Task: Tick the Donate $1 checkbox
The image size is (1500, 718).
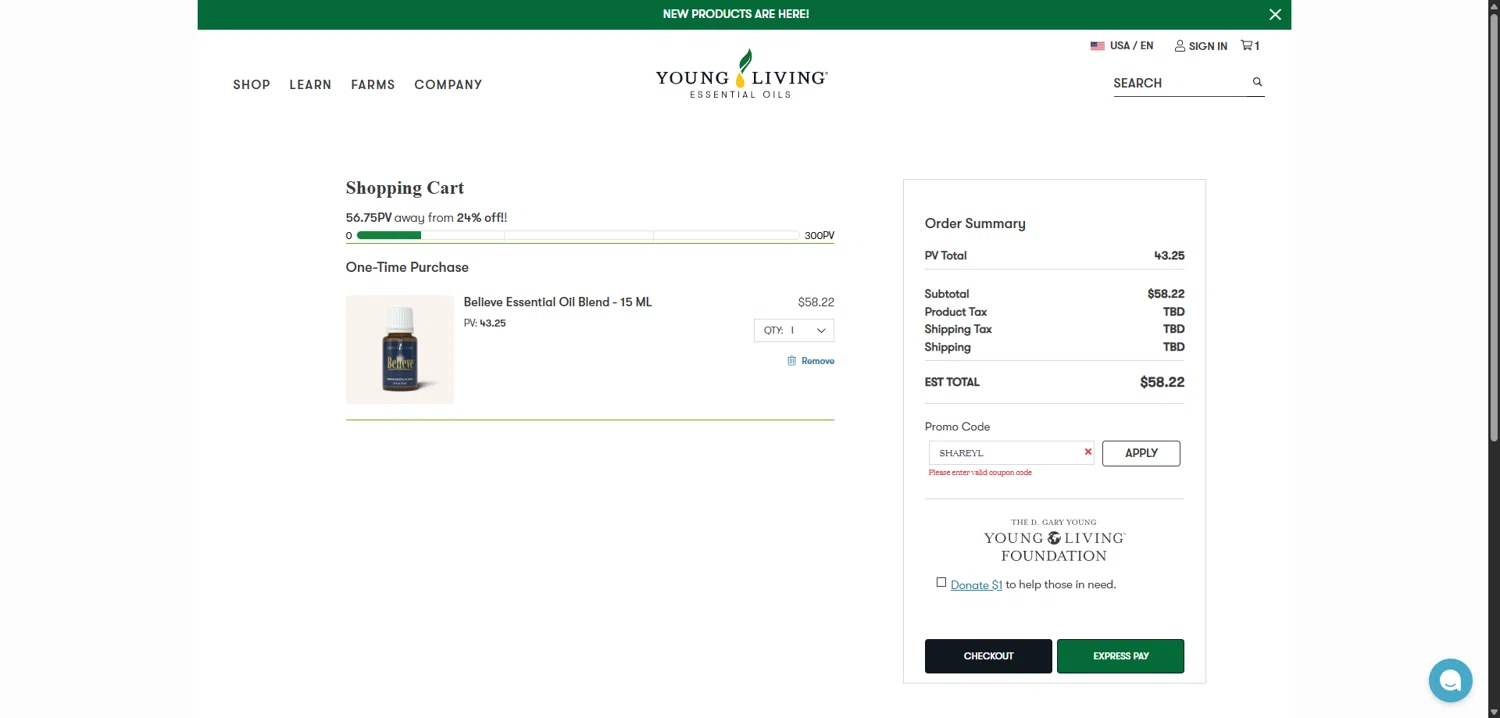Action: 941,582
